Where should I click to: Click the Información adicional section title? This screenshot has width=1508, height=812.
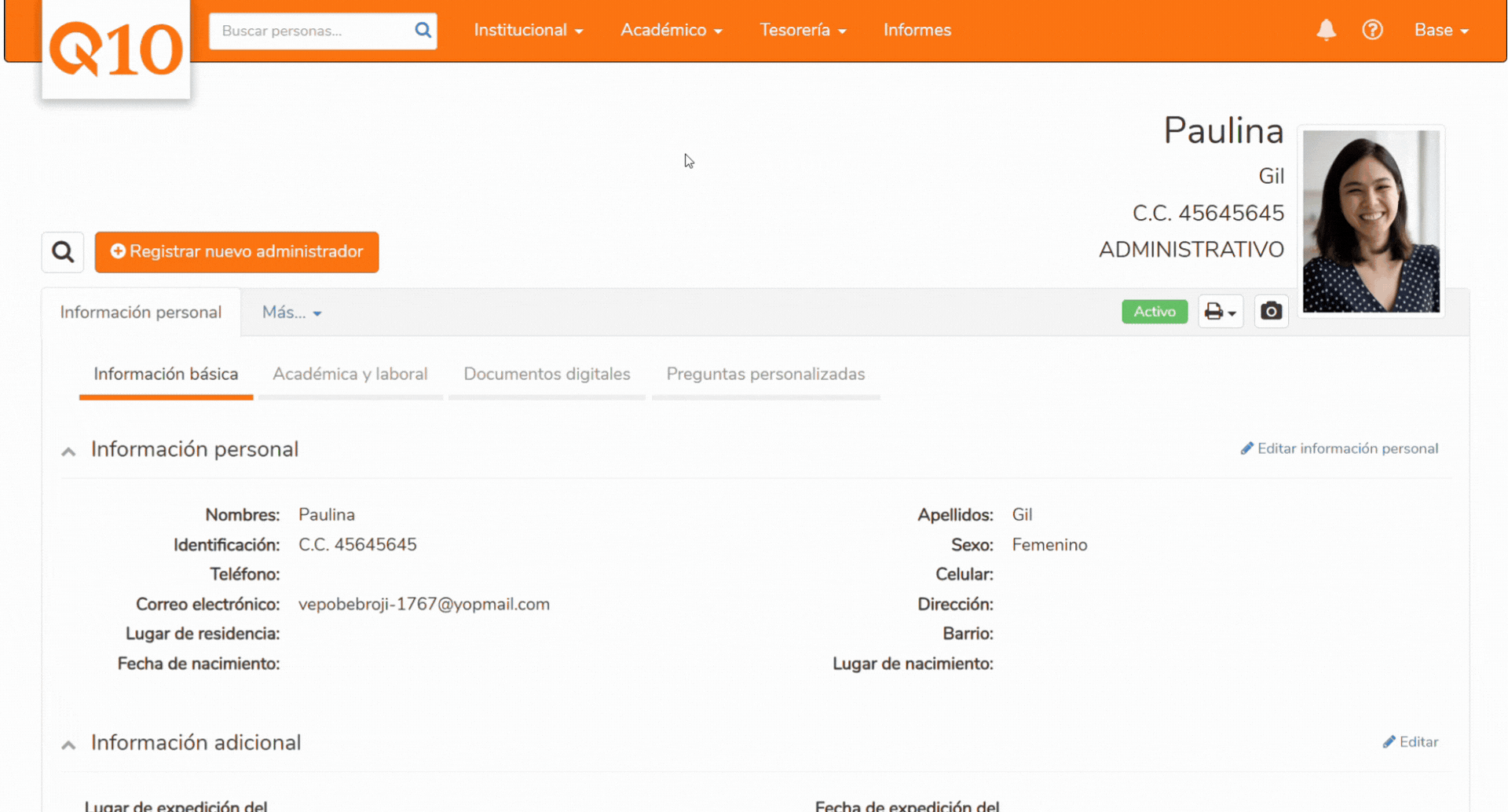coord(196,743)
